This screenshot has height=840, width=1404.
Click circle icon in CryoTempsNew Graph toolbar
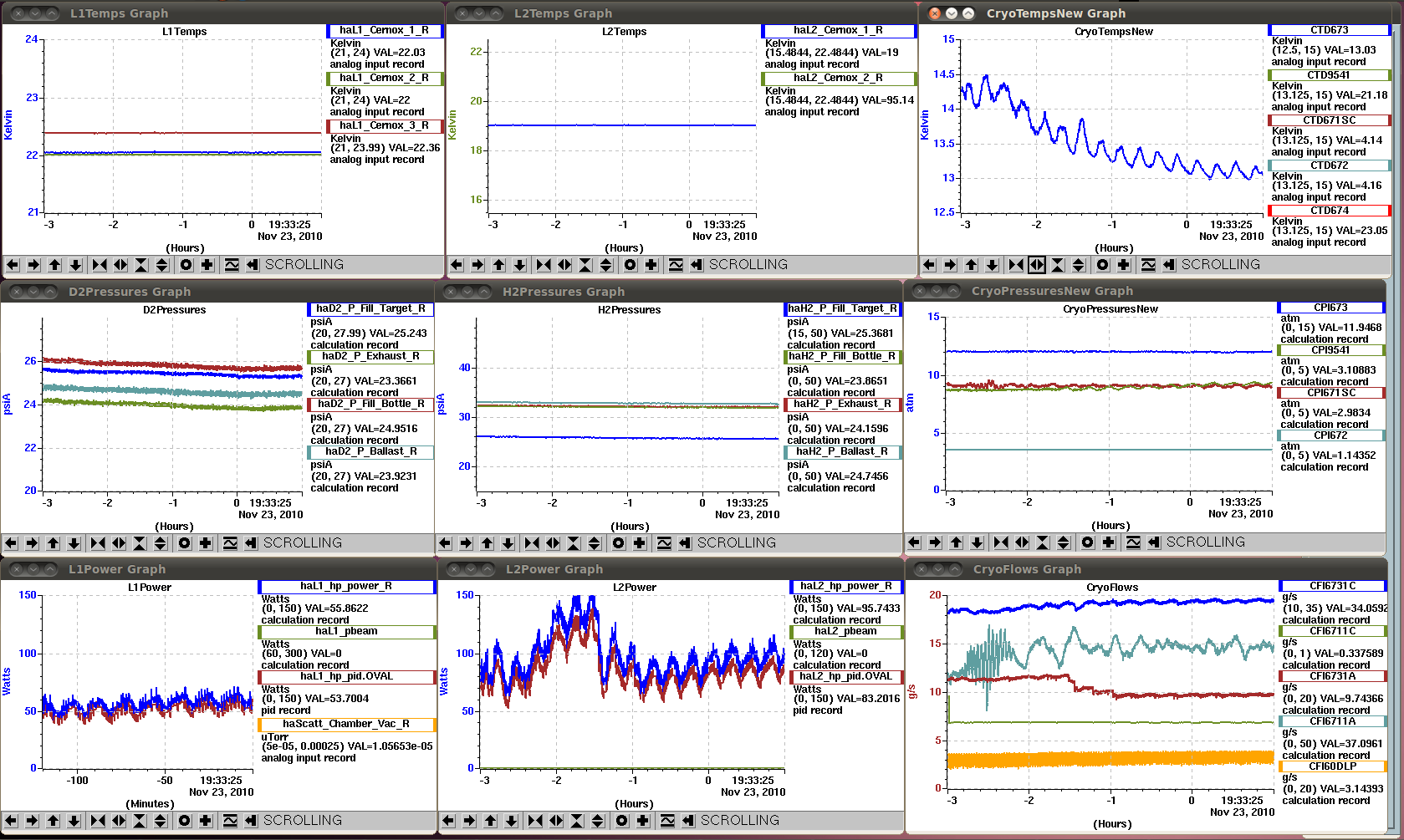(x=1103, y=265)
